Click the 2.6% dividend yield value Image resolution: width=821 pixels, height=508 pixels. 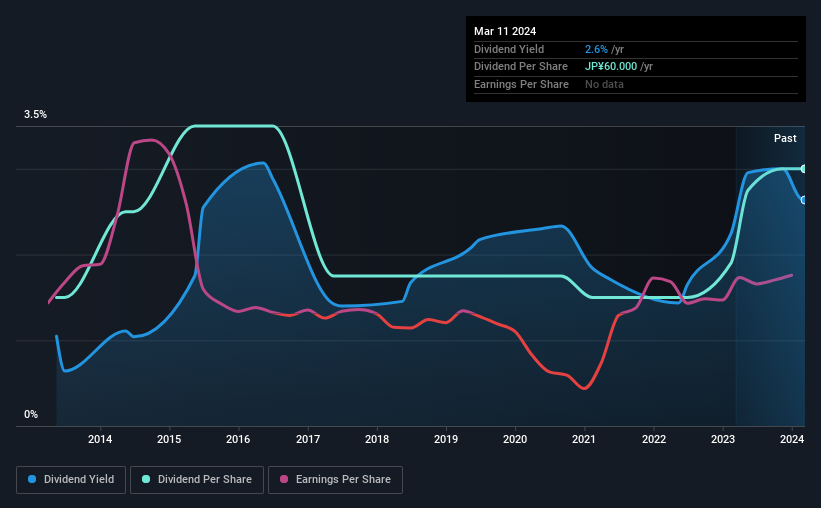pos(596,49)
